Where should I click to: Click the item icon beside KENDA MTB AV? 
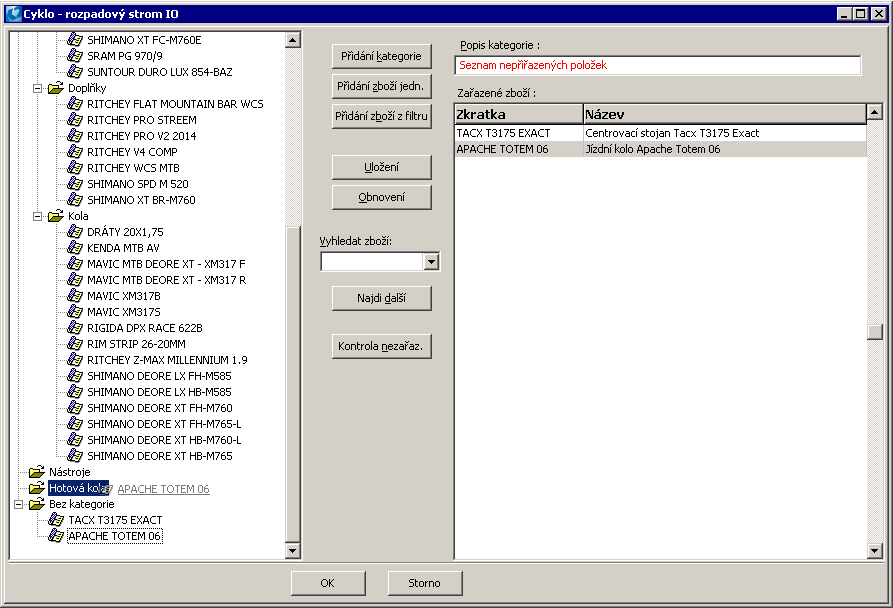click(75, 248)
